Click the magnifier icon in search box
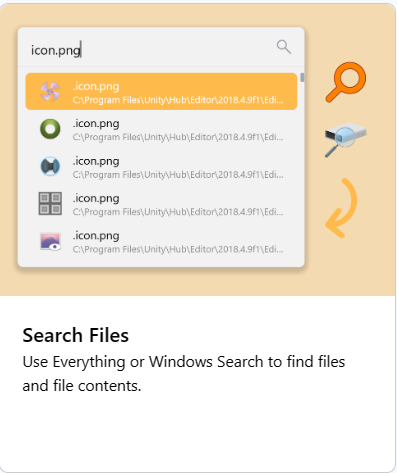397x473 pixels. [284, 47]
